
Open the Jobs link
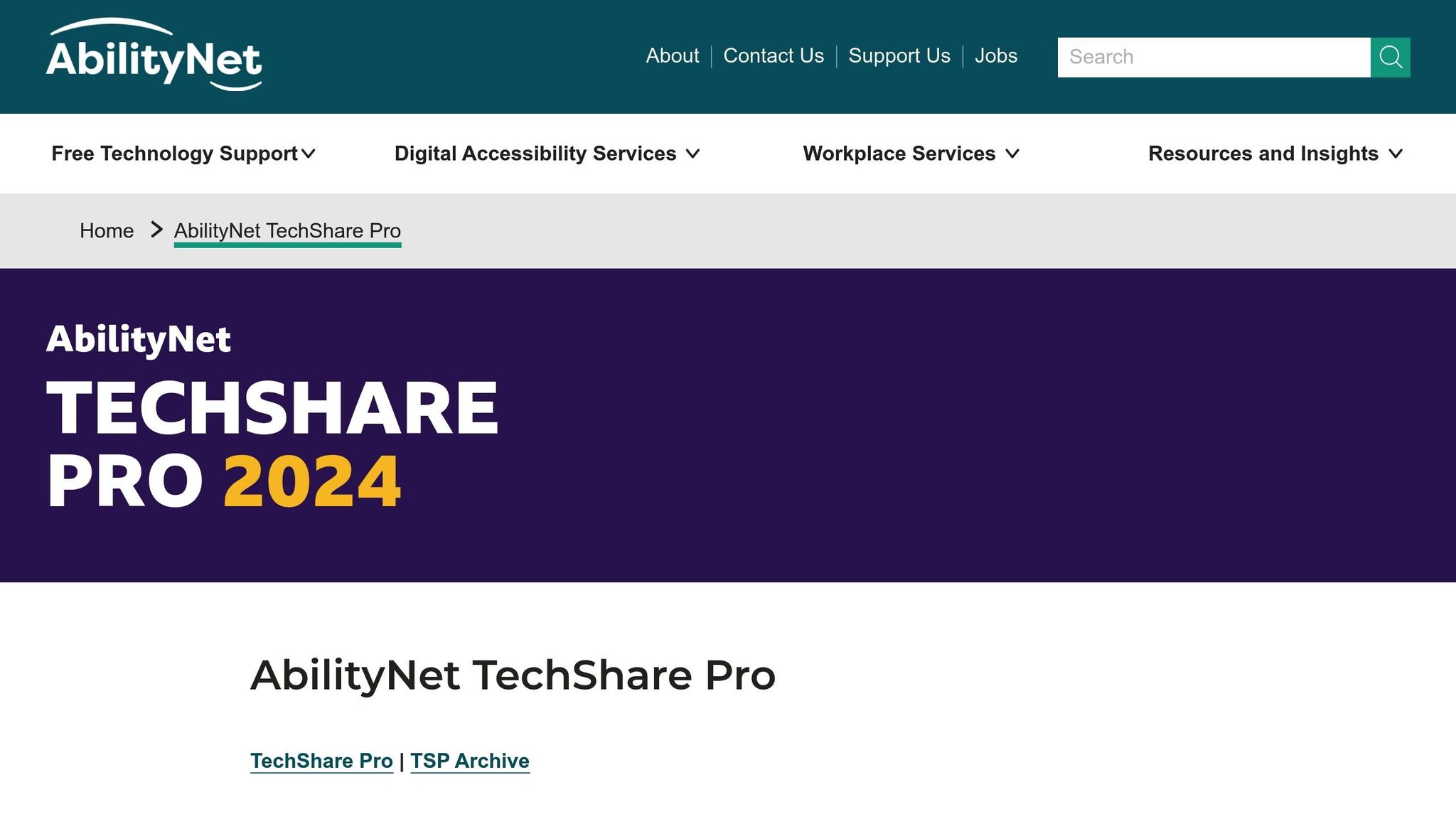click(x=995, y=55)
